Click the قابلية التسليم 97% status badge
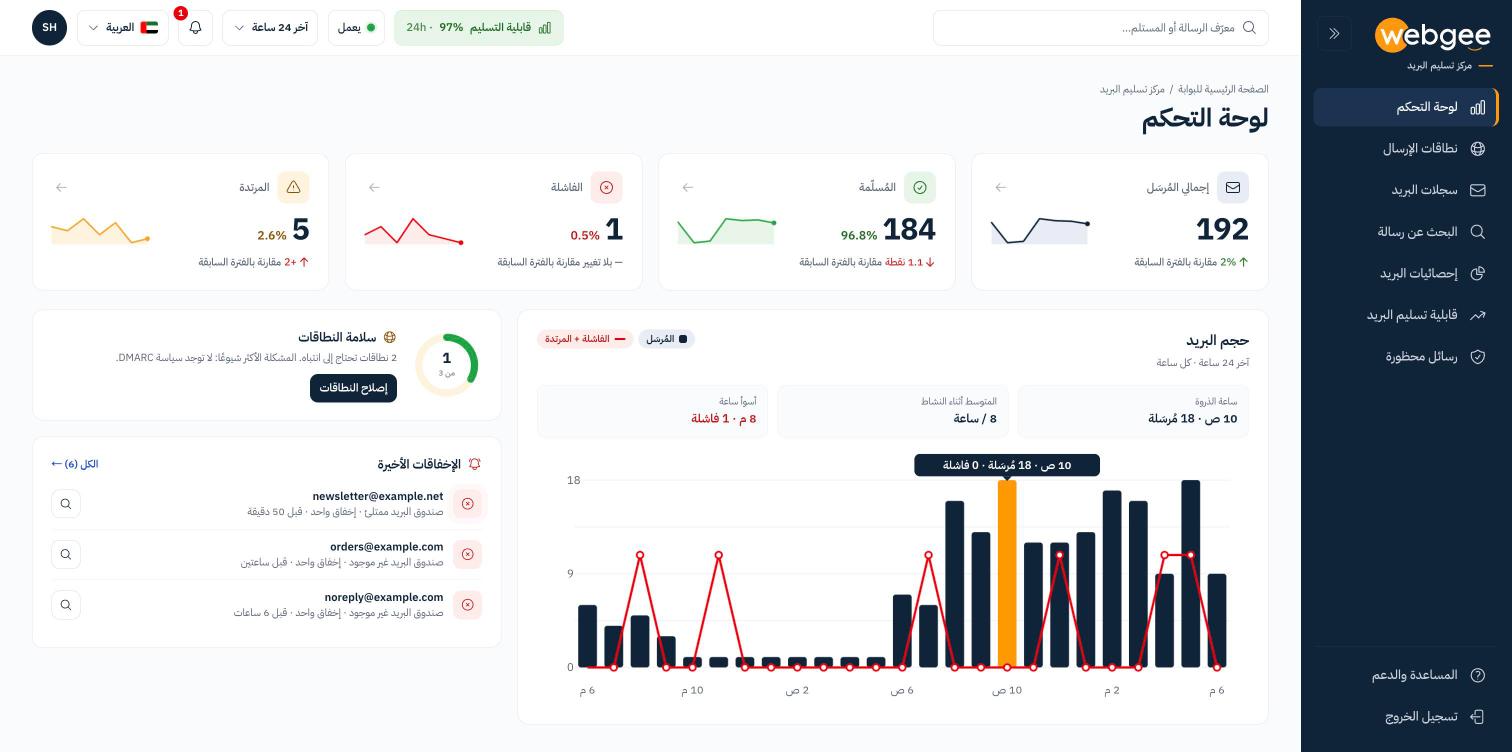Viewport: 1512px width, 752px height. pyautogui.click(x=479, y=28)
